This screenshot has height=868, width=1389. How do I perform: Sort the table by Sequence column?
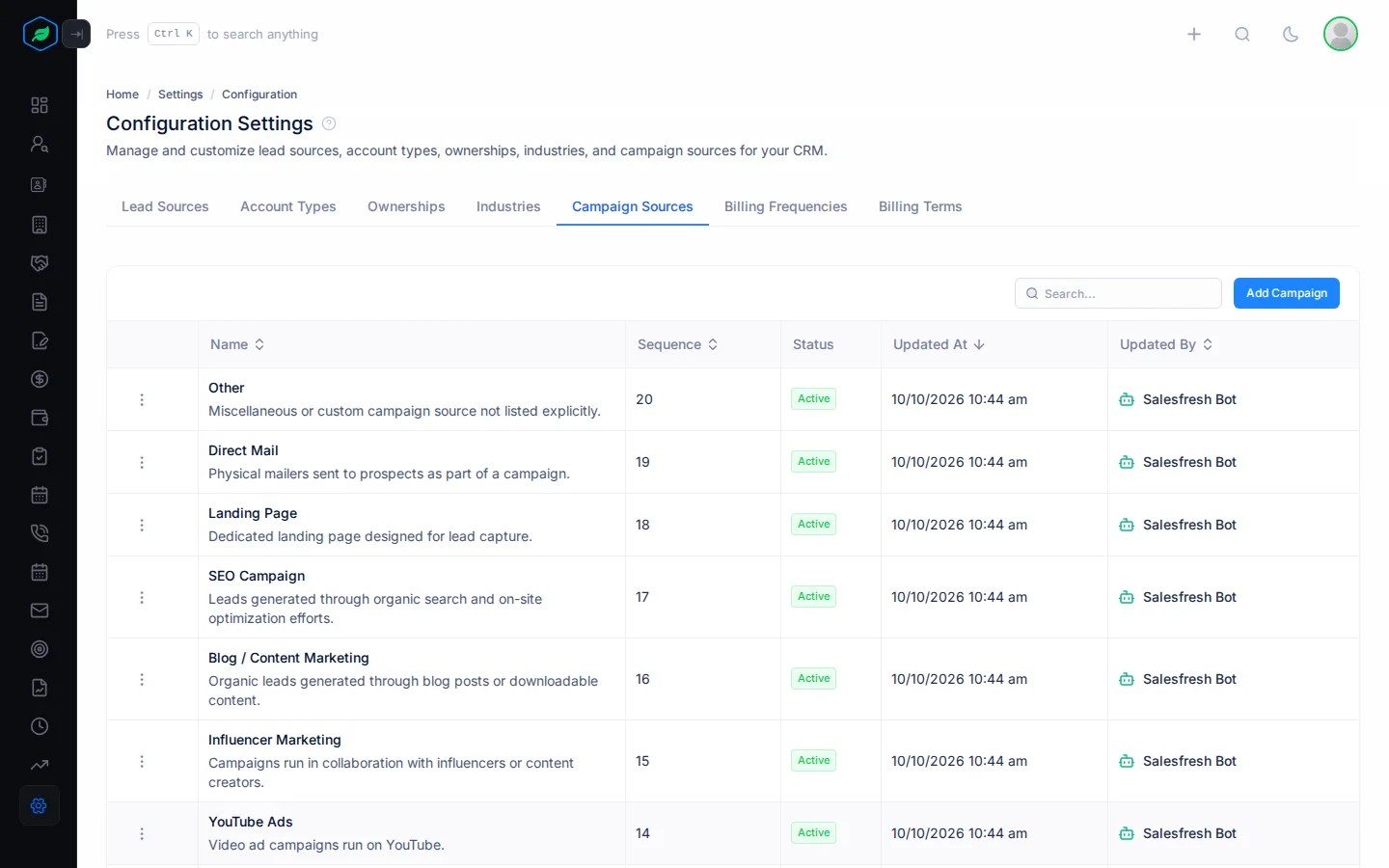(678, 344)
